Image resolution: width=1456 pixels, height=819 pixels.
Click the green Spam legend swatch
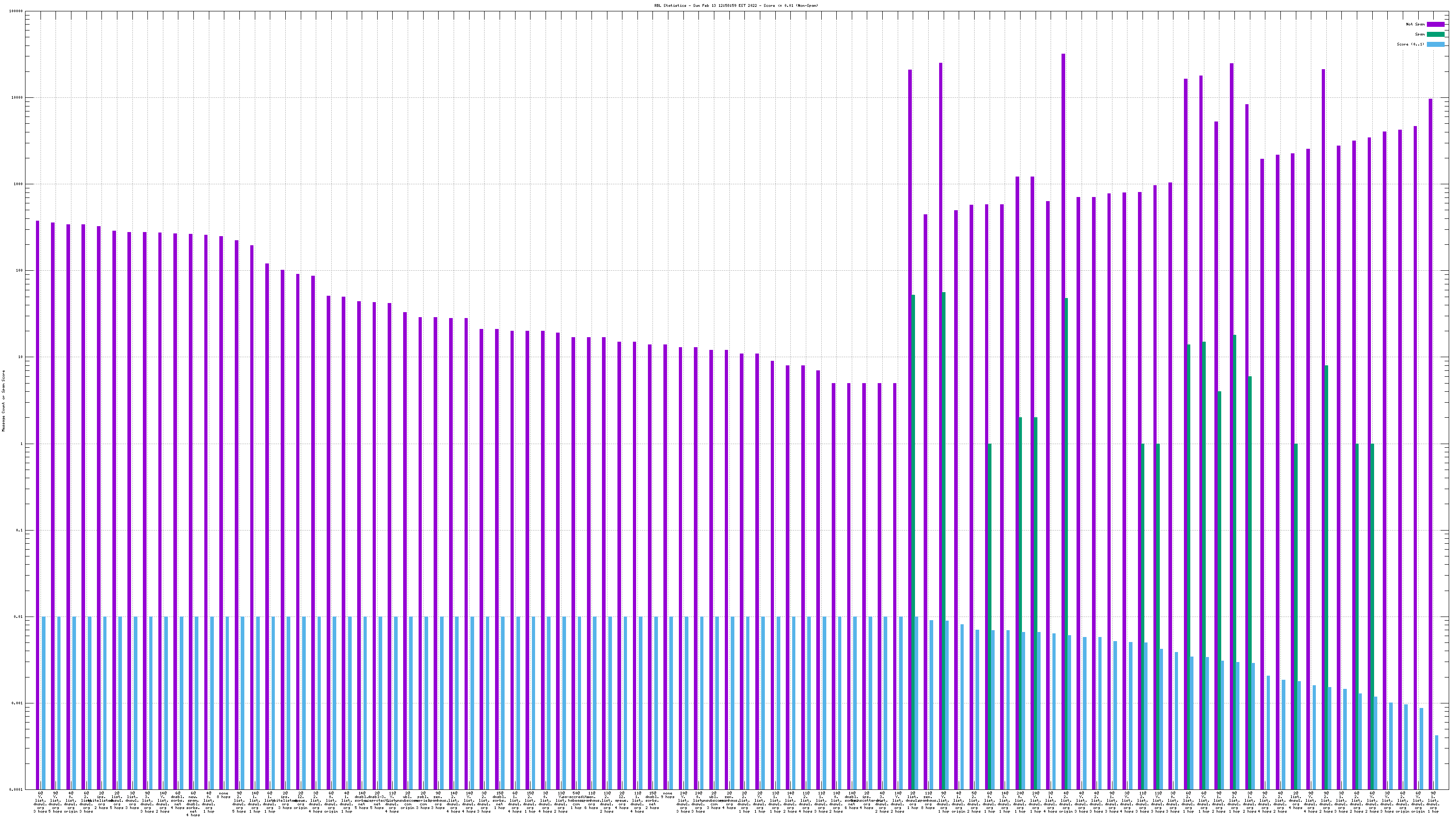click(1435, 35)
